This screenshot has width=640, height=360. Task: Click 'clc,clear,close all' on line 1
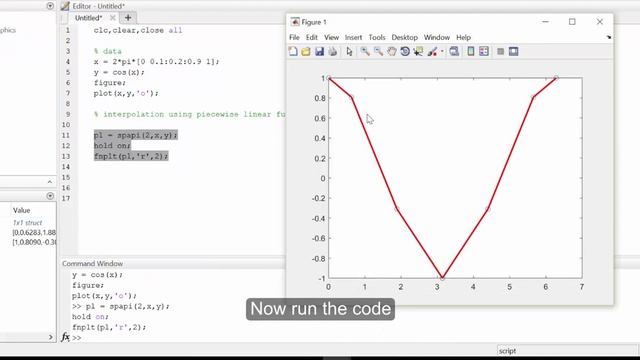tap(138, 30)
